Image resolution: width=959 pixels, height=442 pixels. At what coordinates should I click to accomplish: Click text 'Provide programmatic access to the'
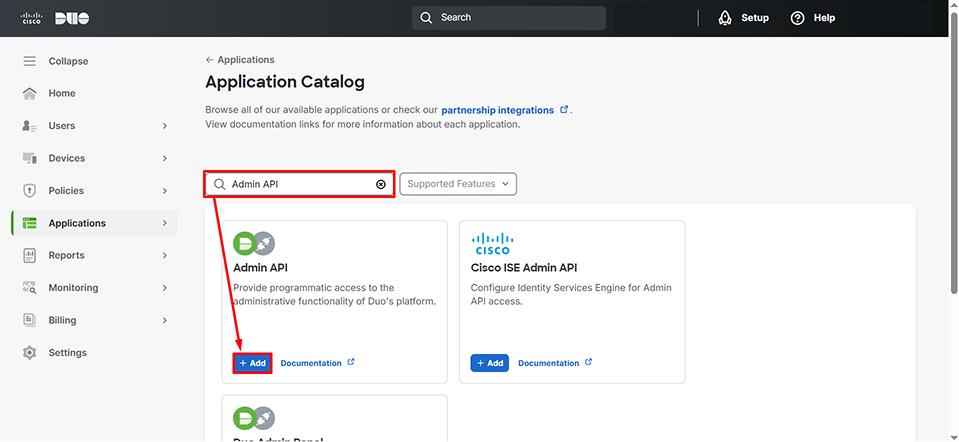pyautogui.click(x=314, y=288)
